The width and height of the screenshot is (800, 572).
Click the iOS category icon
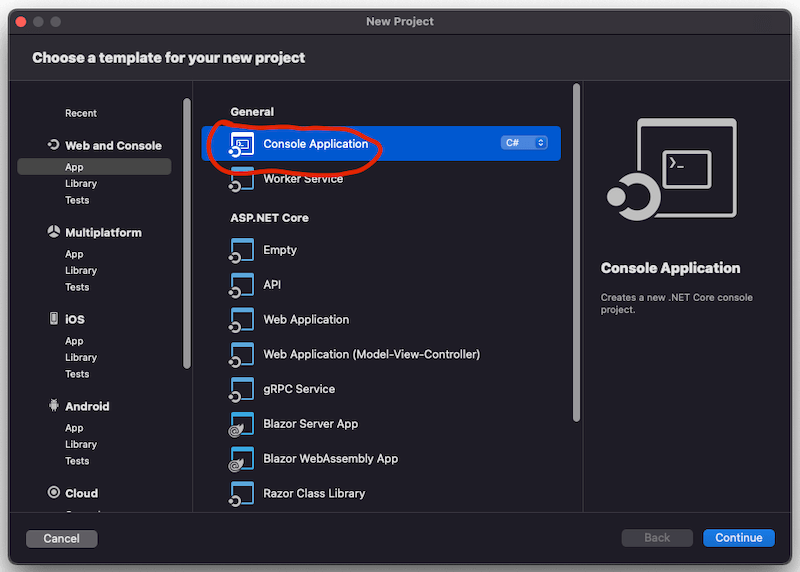(54, 319)
